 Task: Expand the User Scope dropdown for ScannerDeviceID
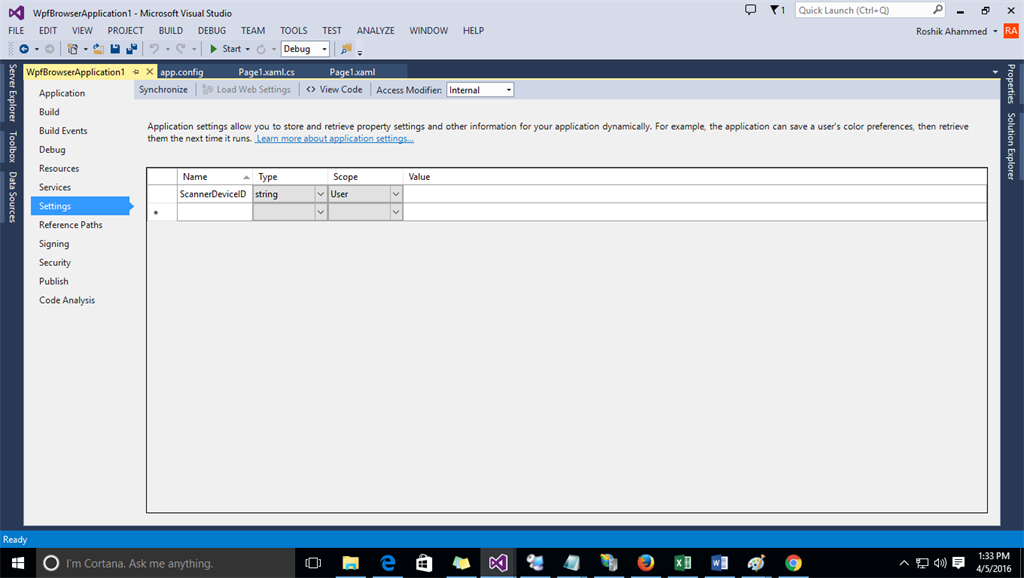pyautogui.click(x=396, y=194)
